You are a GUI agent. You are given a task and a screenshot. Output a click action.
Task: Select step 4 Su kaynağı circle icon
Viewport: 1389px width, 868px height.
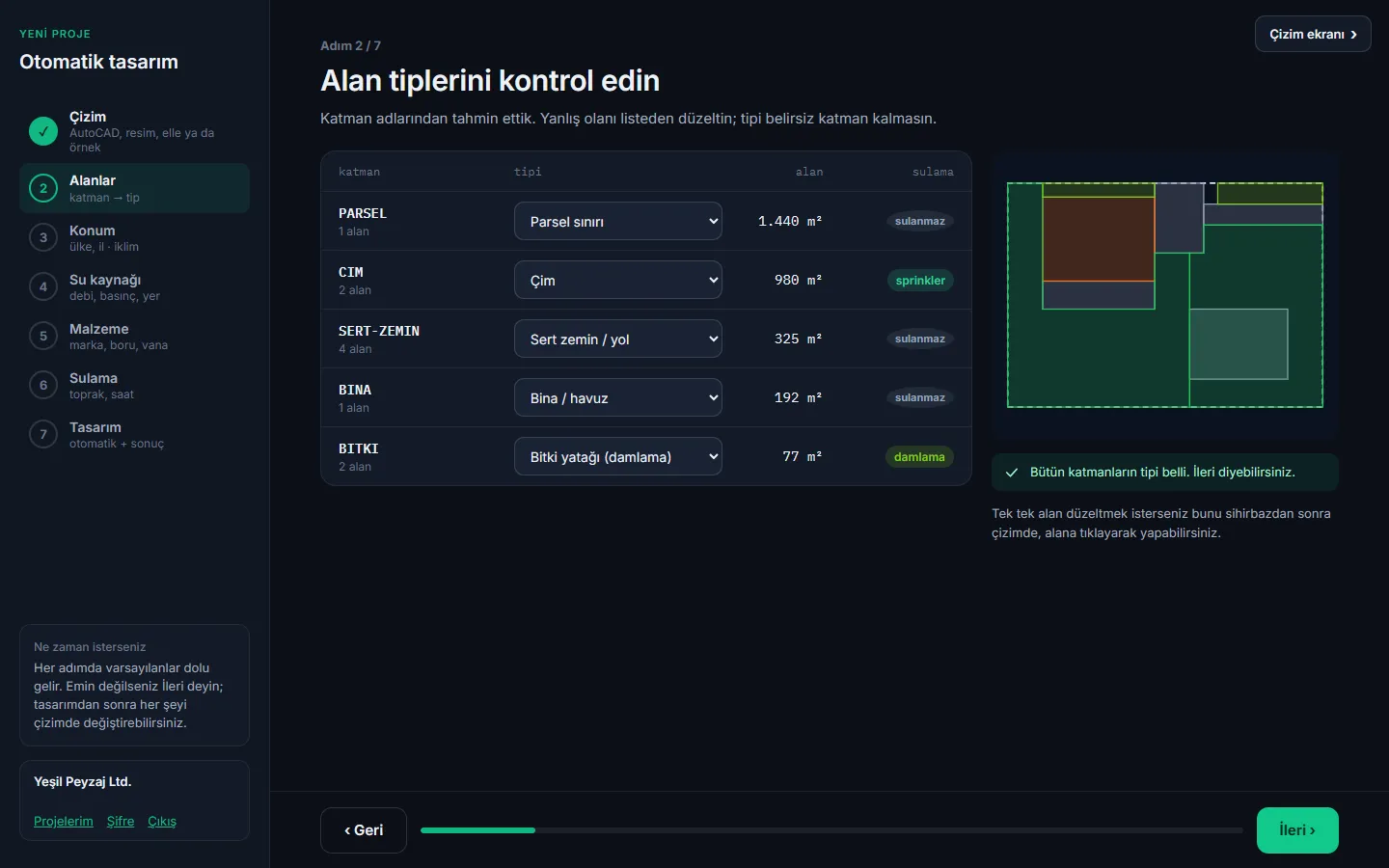tap(43, 286)
